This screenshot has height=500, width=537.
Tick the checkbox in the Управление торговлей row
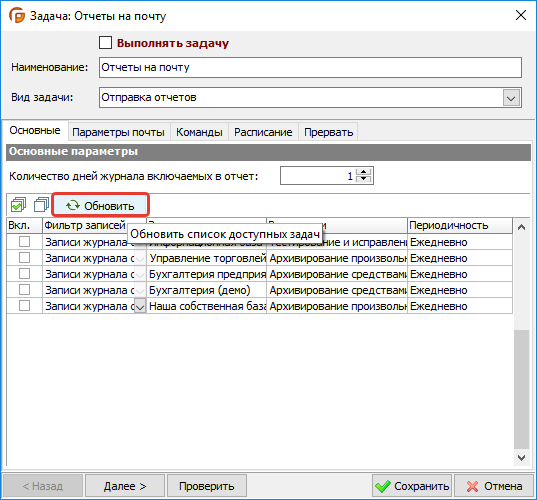coord(24,258)
